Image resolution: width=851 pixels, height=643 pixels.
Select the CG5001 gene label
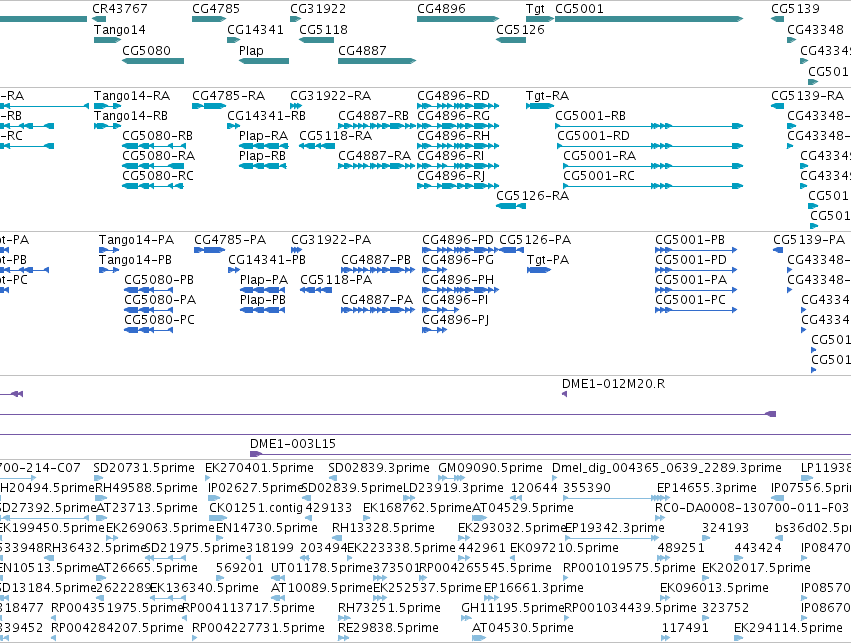pos(579,9)
